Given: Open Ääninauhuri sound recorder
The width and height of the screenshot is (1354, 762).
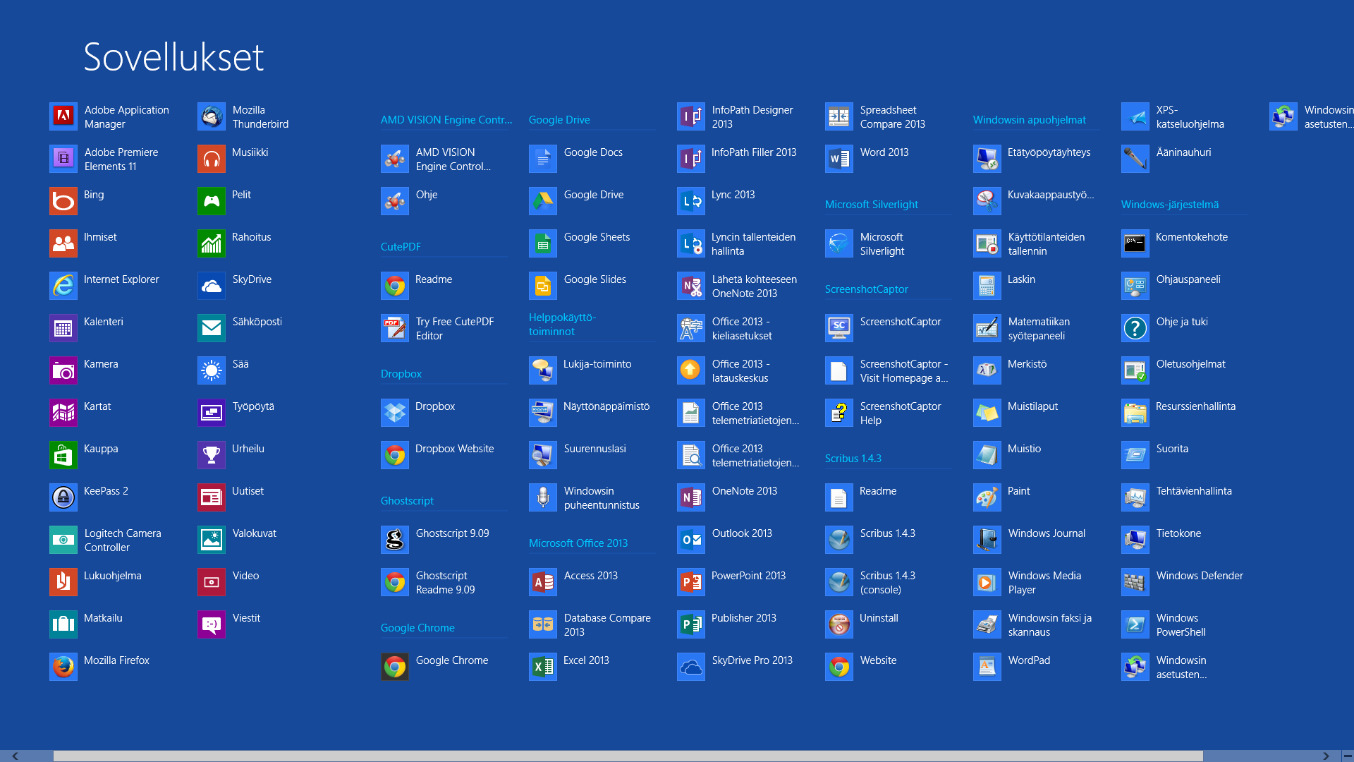Looking at the screenshot, I should (1168, 159).
